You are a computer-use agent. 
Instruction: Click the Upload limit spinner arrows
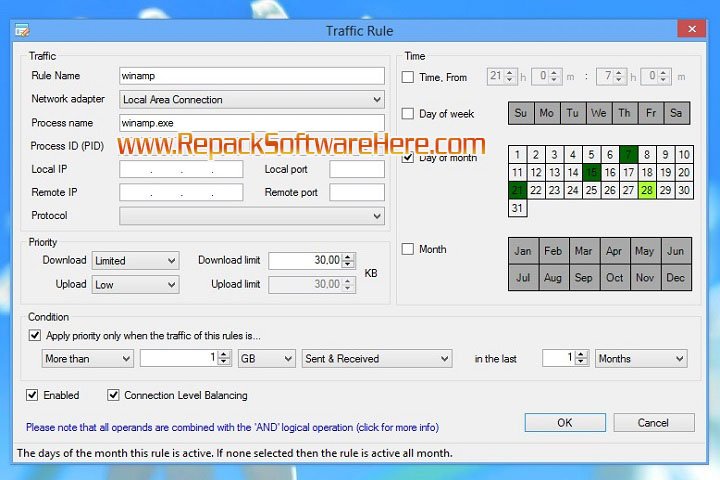click(348, 284)
